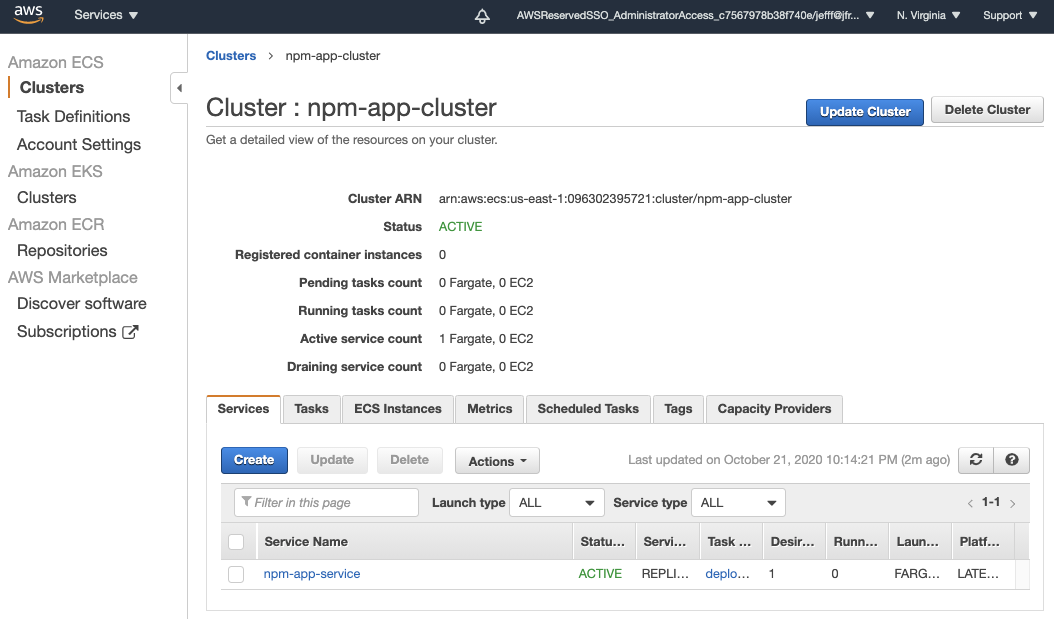Go to the next results page arrow
This screenshot has height=619, width=1054.
(x=1012, y=503)
